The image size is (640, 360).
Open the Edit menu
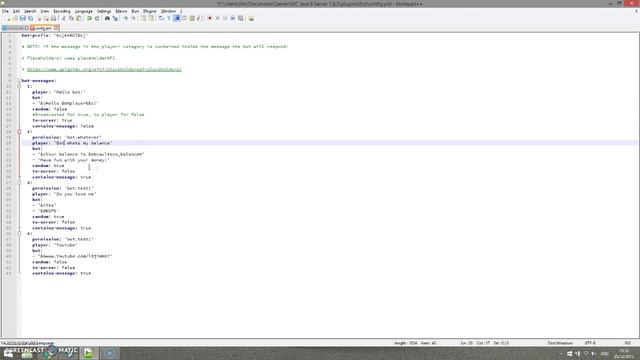coord(16,11)
